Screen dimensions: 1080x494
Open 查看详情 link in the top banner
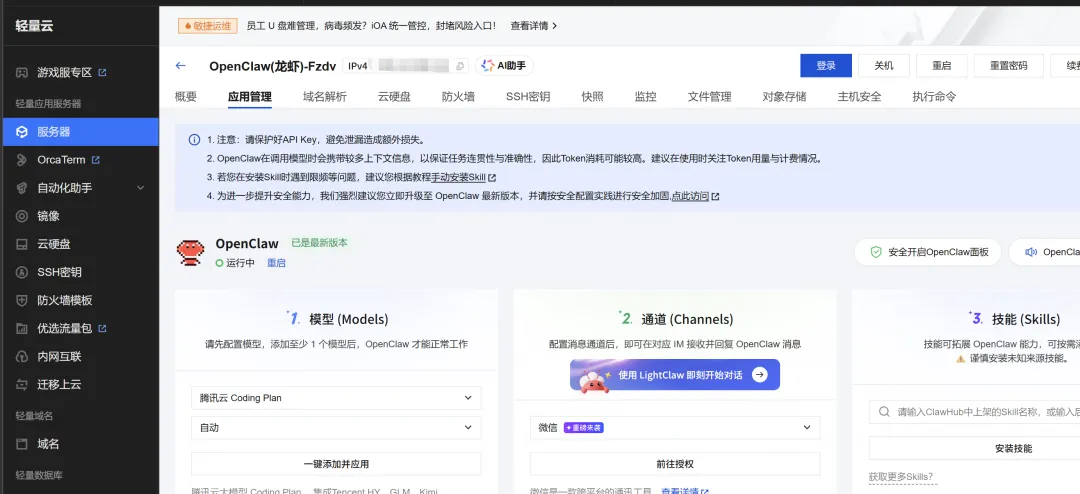click(534, 26)
